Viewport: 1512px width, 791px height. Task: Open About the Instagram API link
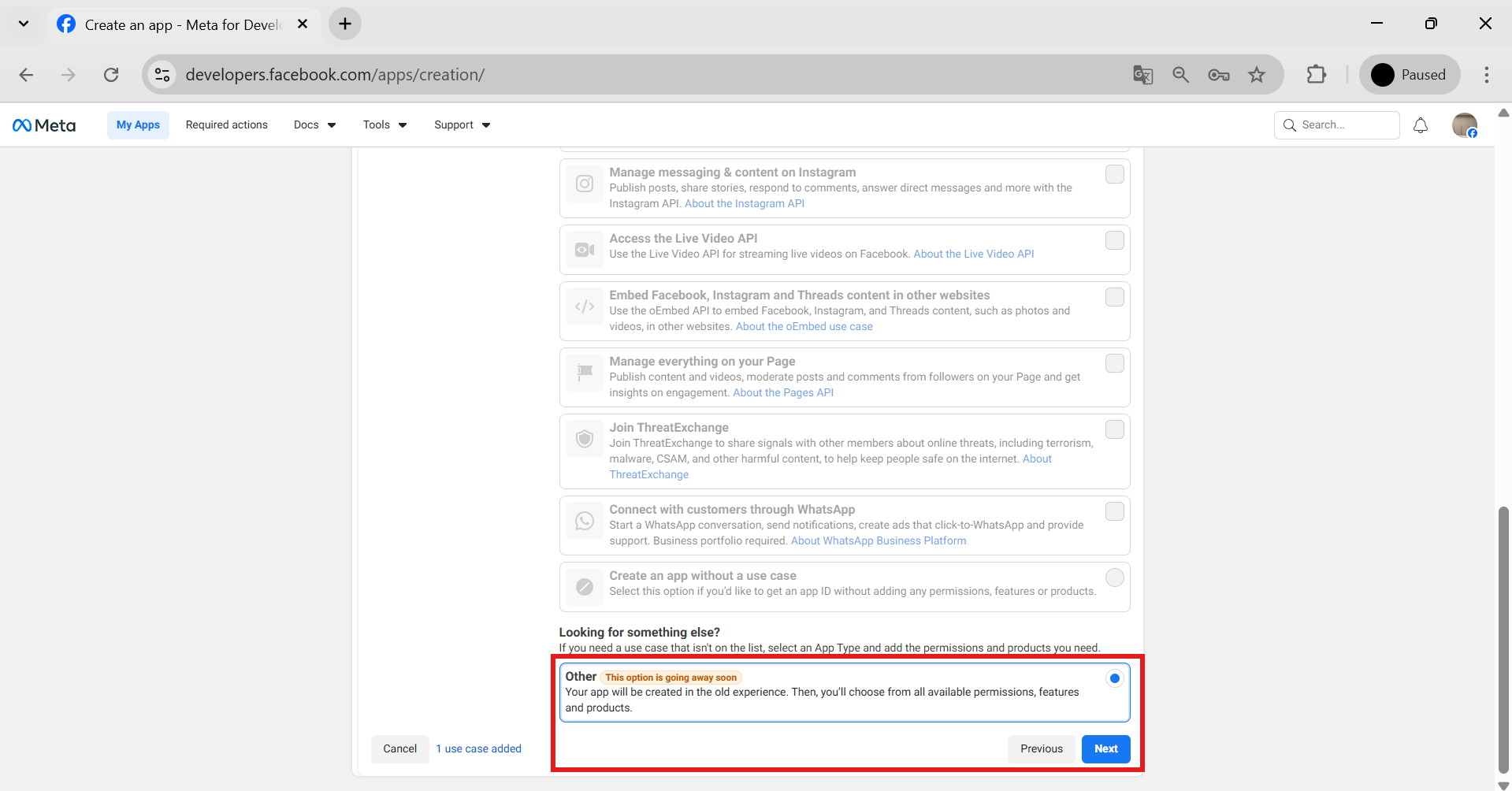tap(745, 204)
